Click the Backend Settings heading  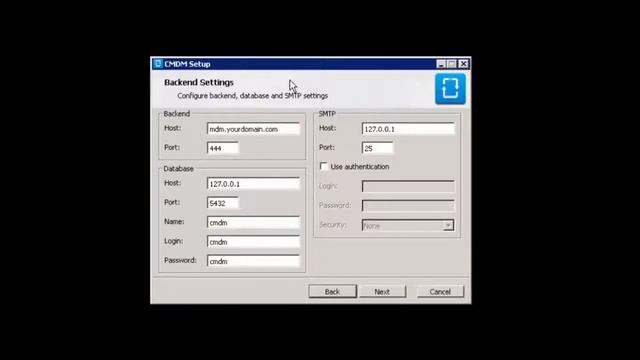pos(199,82)
